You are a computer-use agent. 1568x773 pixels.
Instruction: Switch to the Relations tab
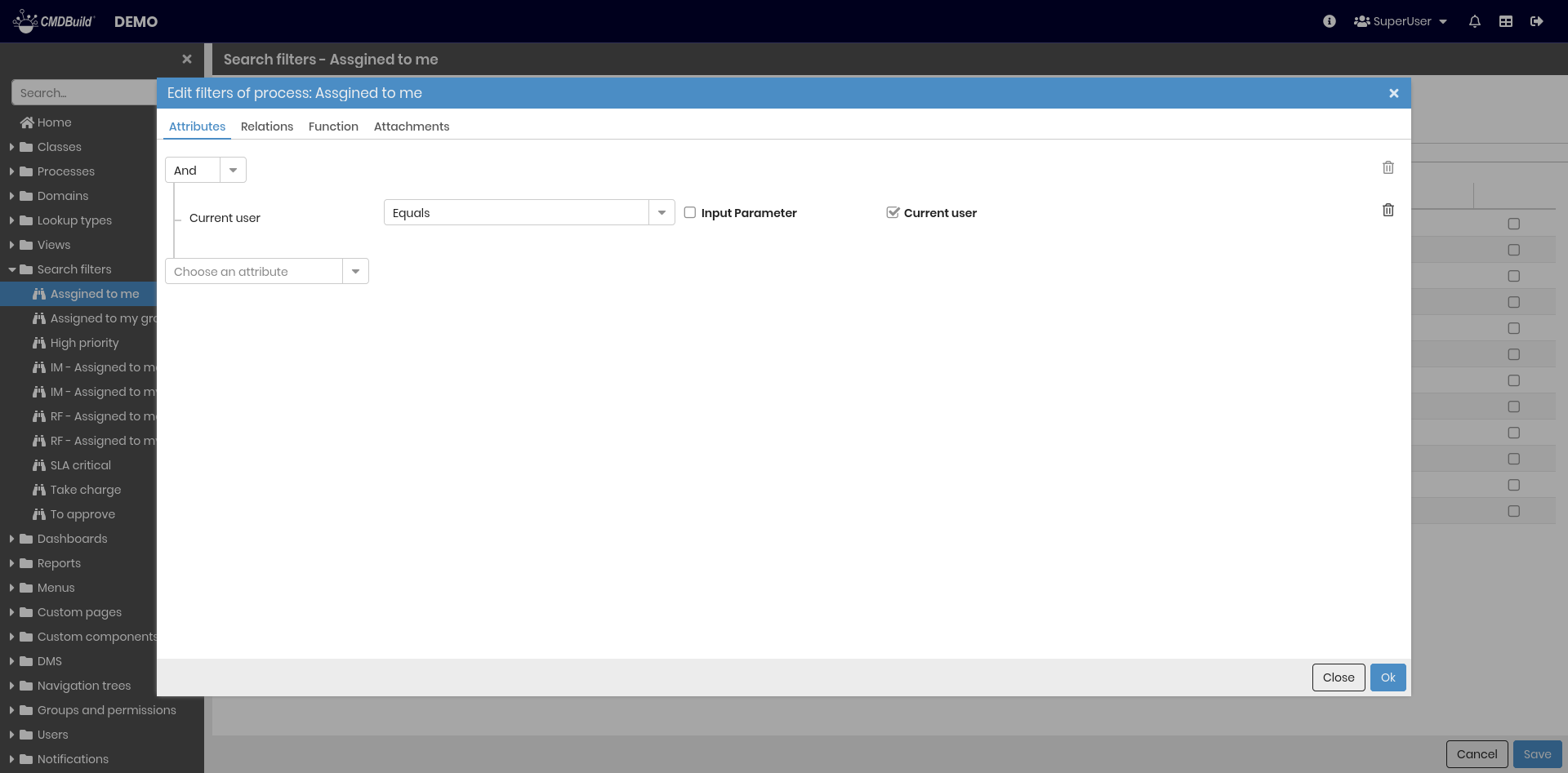tap(266, 127)
